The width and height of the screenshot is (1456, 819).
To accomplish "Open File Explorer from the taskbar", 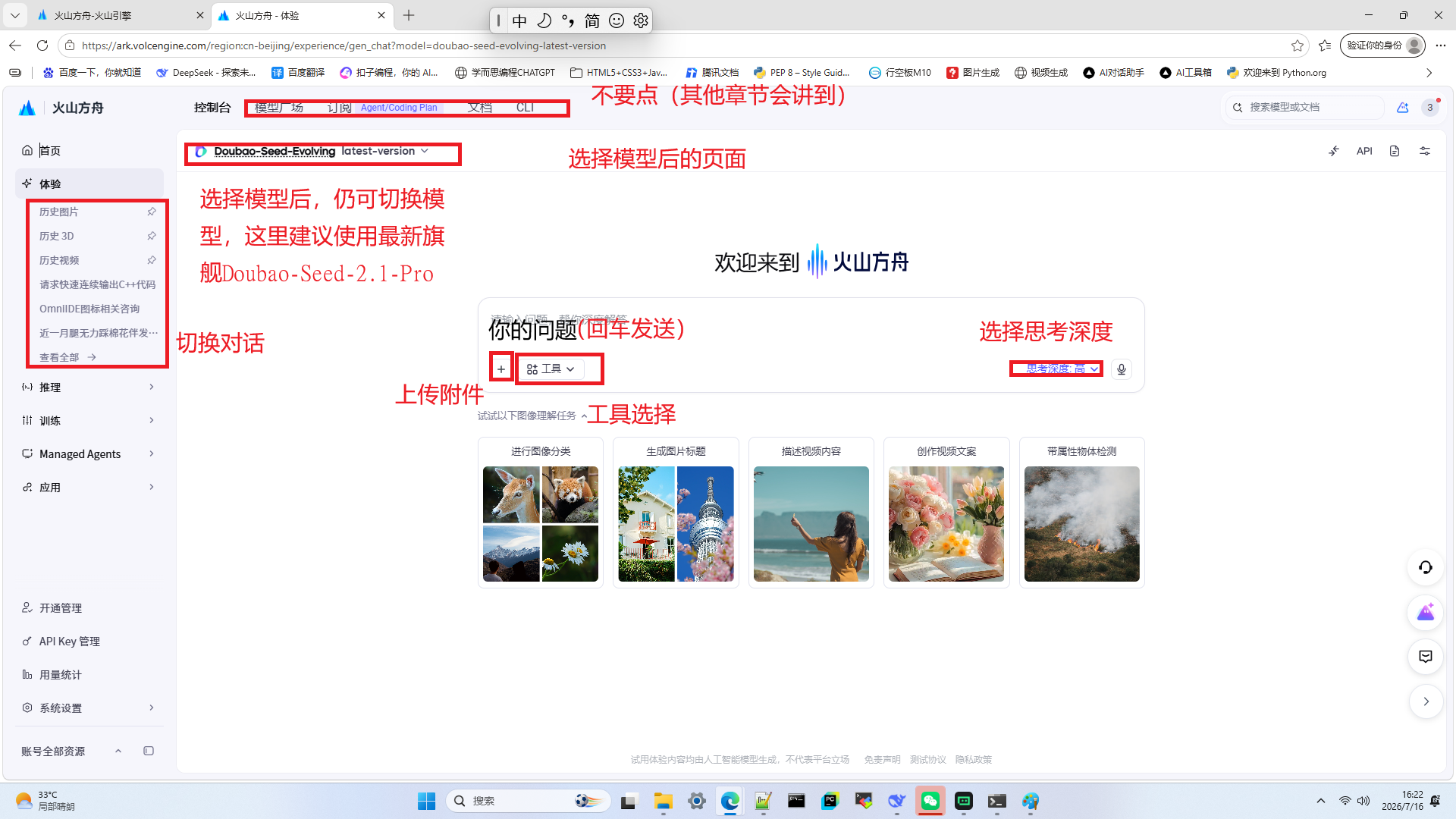I will tap(664, 801).
